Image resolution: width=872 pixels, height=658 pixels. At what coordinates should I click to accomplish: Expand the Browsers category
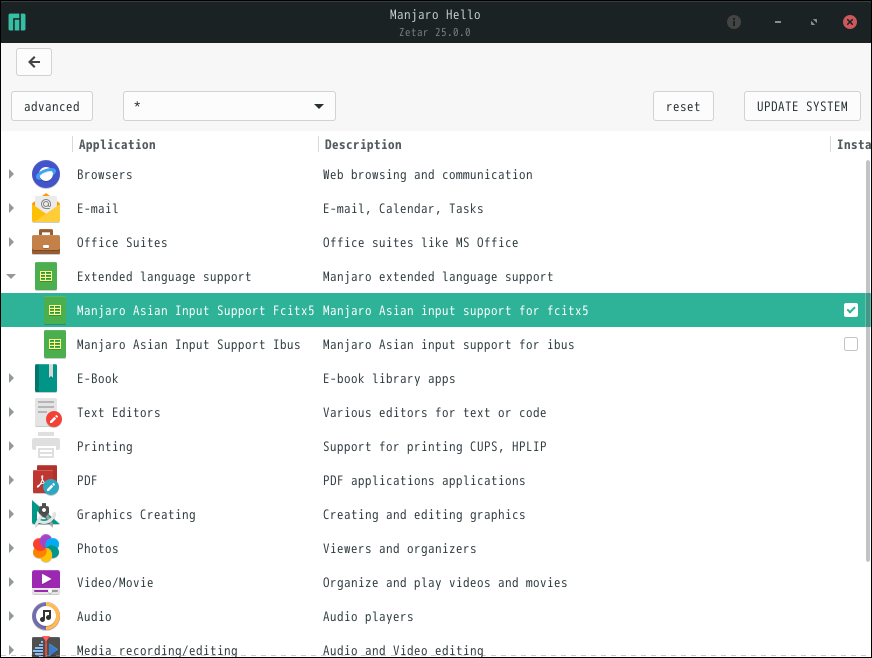coord(11,174)
